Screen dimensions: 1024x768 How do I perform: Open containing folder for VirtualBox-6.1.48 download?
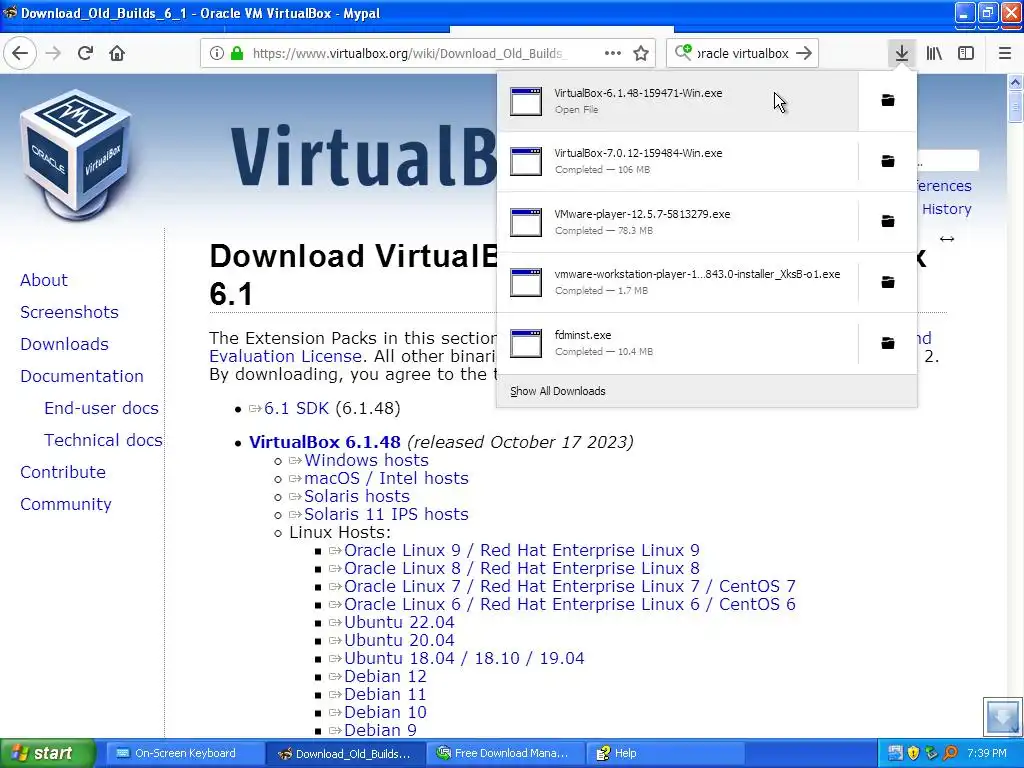pyautogui.click(x=888, y=100)
